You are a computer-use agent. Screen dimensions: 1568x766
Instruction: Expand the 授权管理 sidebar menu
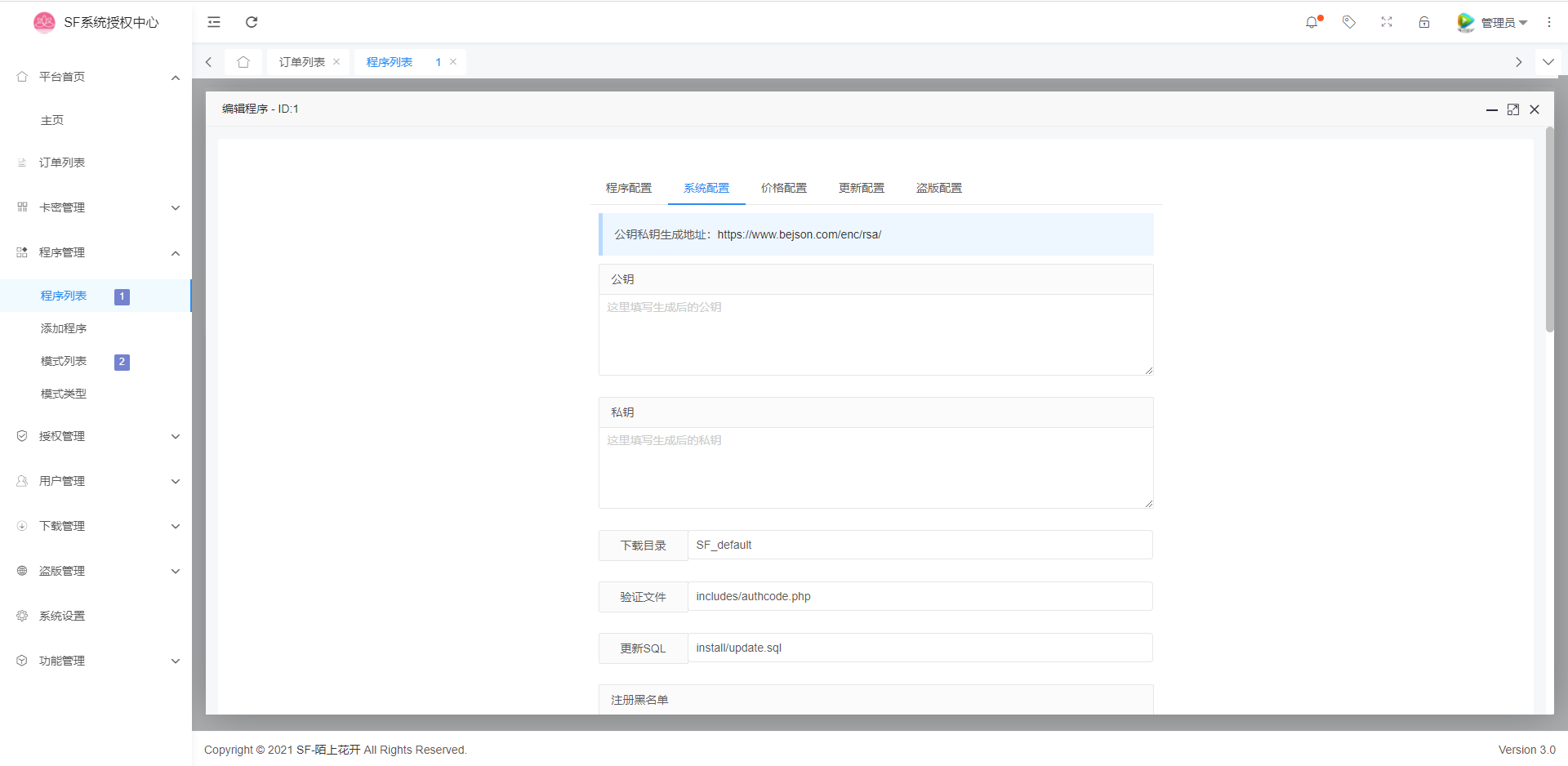[x=96, y=436]
